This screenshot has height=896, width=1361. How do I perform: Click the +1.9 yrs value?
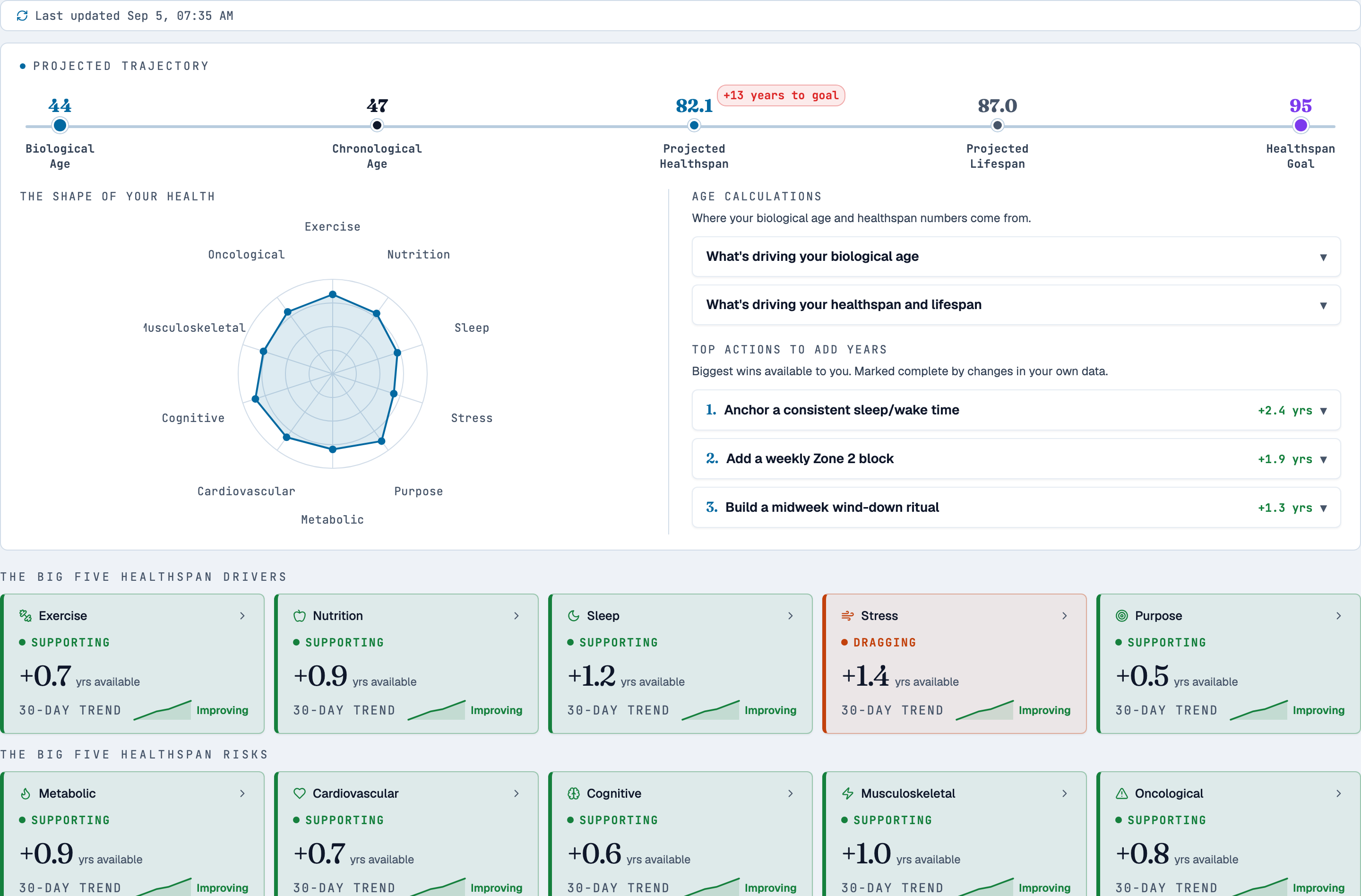pyautogui.click(x=1284, y=459)
